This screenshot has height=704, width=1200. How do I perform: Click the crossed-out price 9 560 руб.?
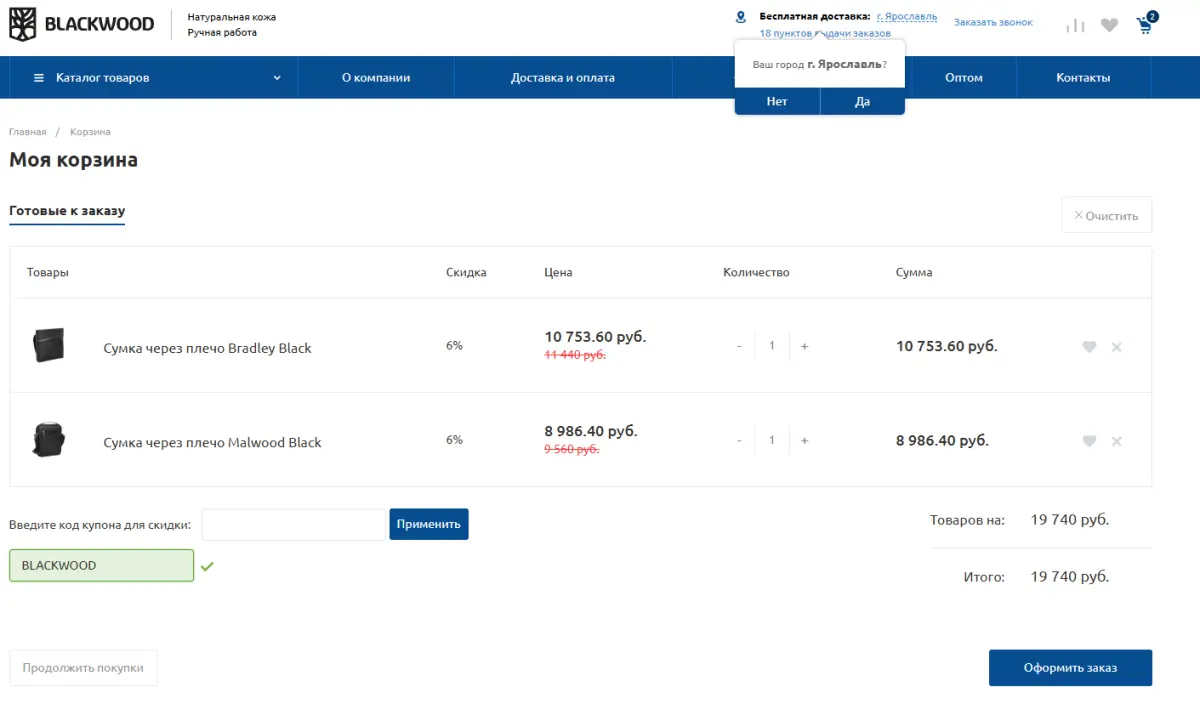(x=571, y=449)
